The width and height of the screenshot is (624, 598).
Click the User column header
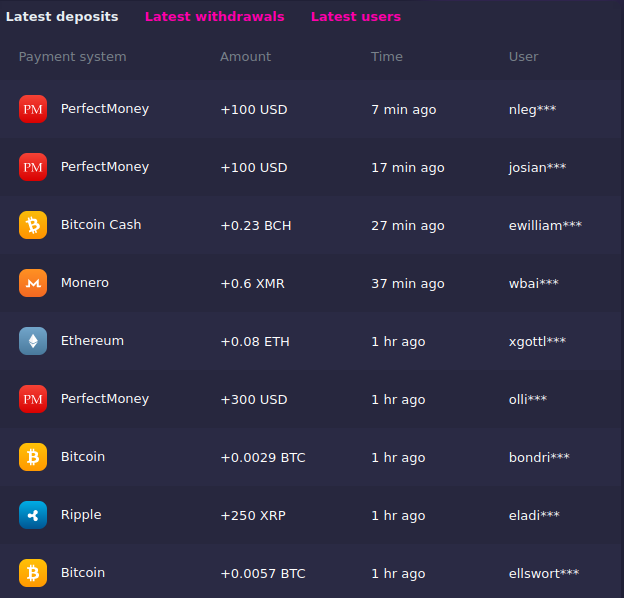[x=523, y=57]
